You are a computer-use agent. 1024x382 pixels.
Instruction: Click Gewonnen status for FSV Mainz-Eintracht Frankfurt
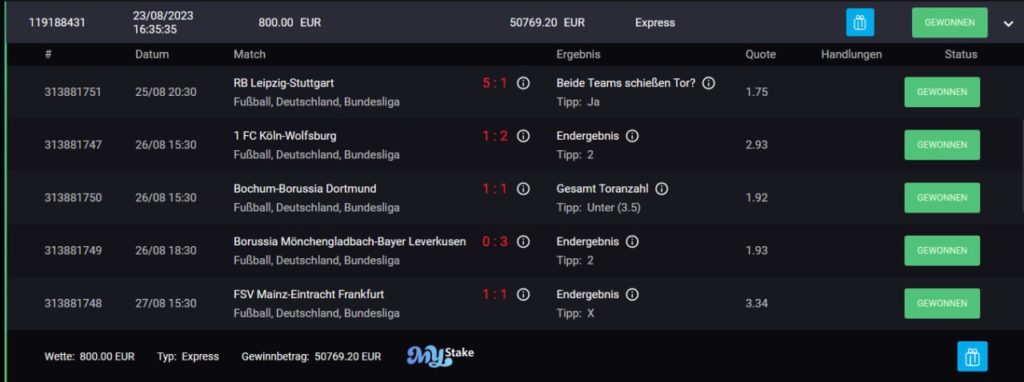point(942,304)
